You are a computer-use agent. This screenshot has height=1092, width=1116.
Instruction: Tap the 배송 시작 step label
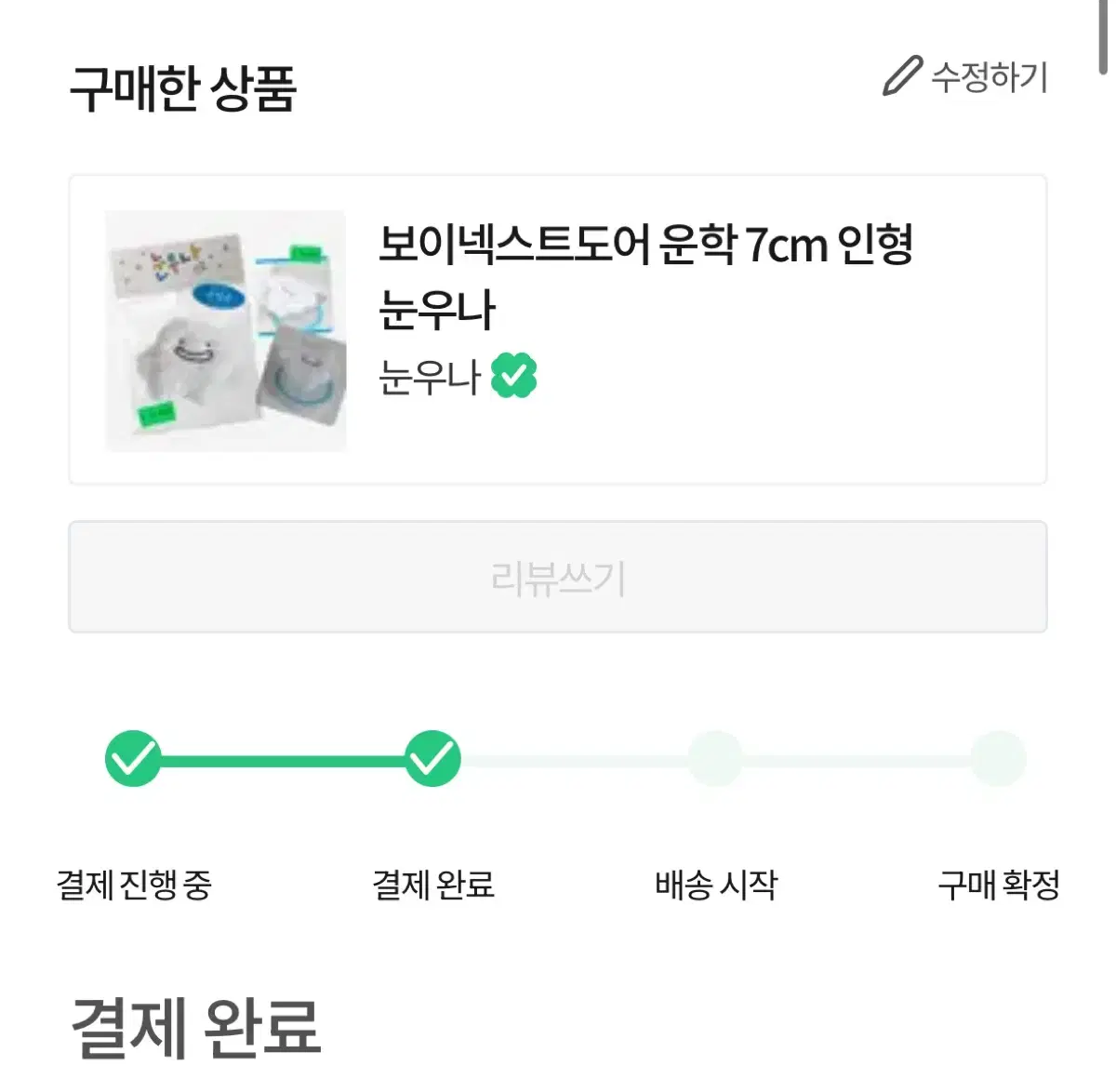coord(716,884)
